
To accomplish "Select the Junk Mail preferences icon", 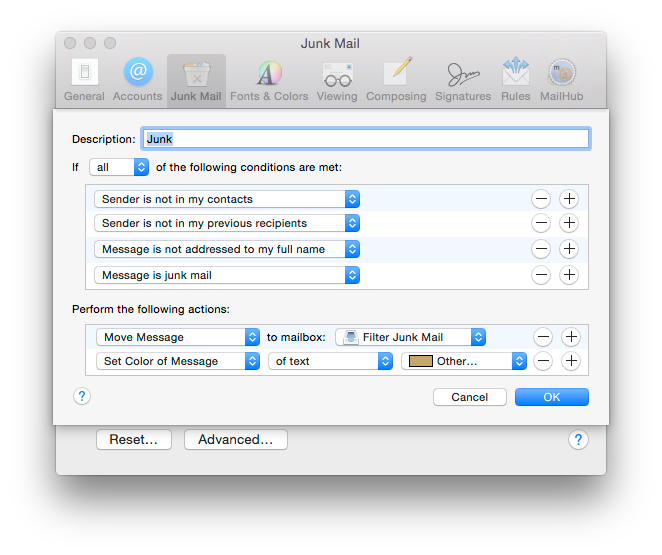I will (x=196, y=80).
